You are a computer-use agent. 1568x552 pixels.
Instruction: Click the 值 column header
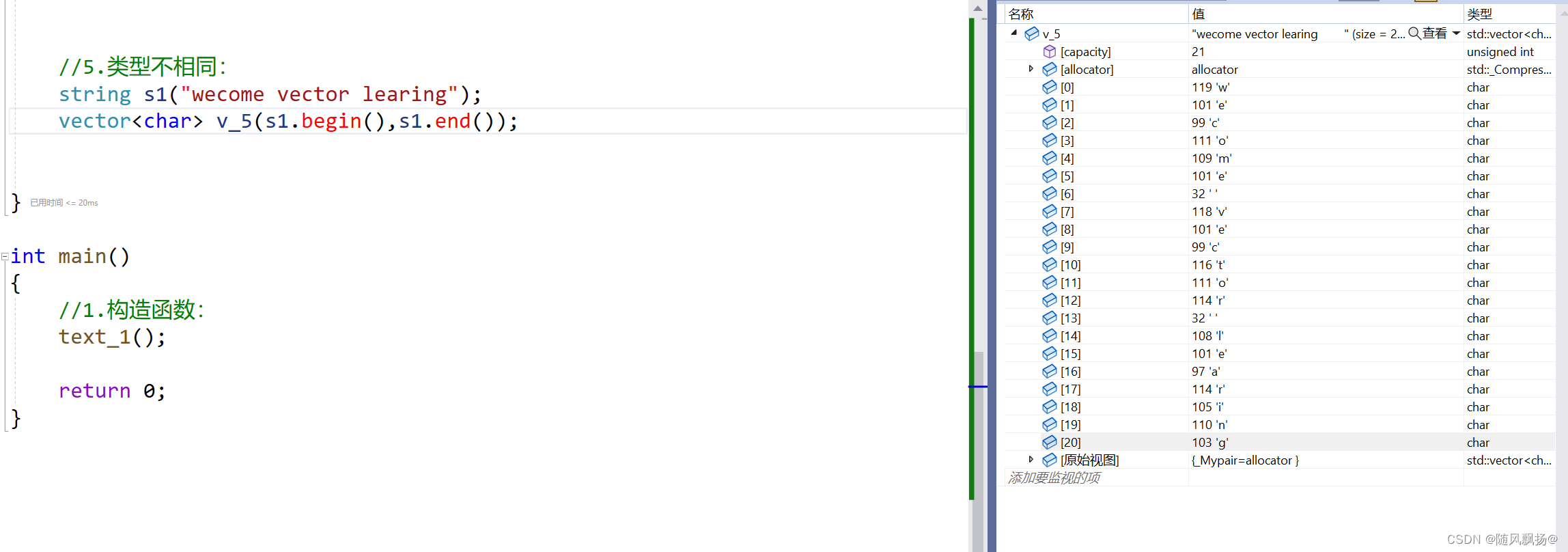point(1326,14)
